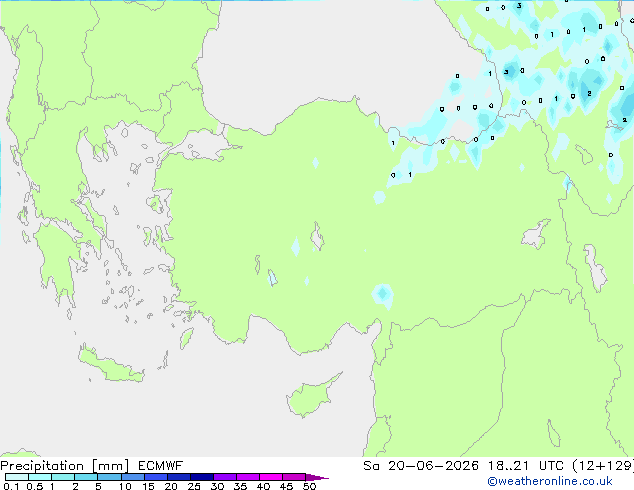Select the 5–10 mm legend color swatch
634x490 pixels.
click(109, 477)
